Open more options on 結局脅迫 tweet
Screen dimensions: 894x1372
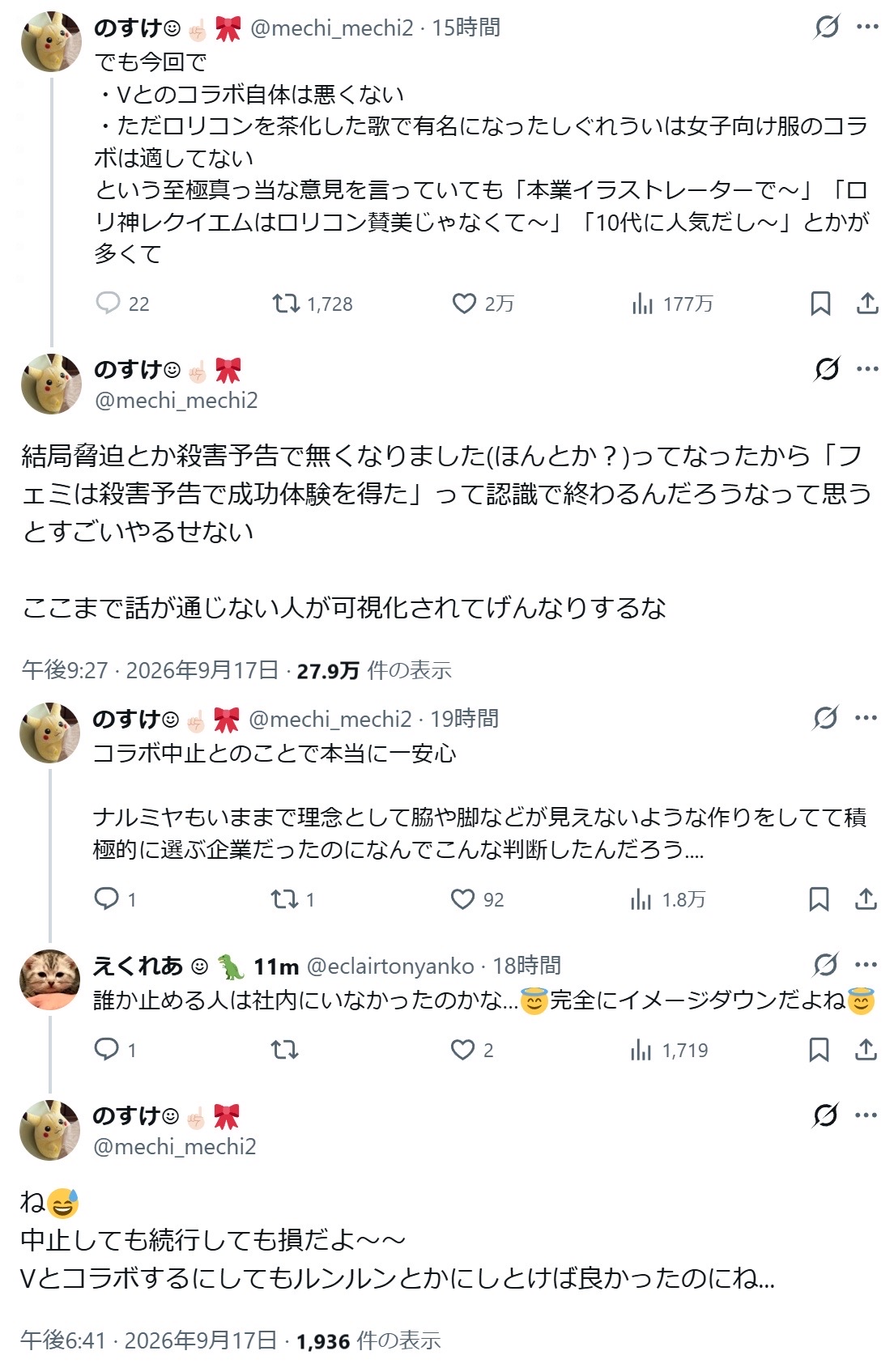pos(867,368)
